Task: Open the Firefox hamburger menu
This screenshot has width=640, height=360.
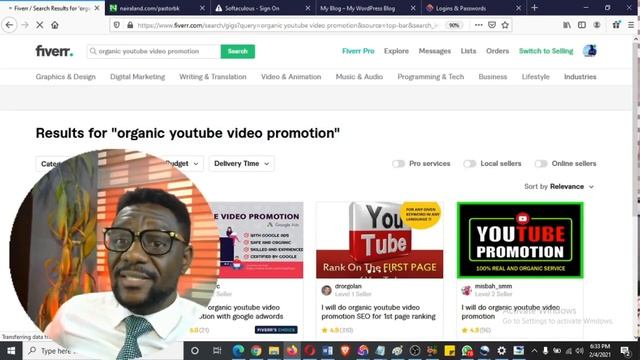Action: coord(631,25)
